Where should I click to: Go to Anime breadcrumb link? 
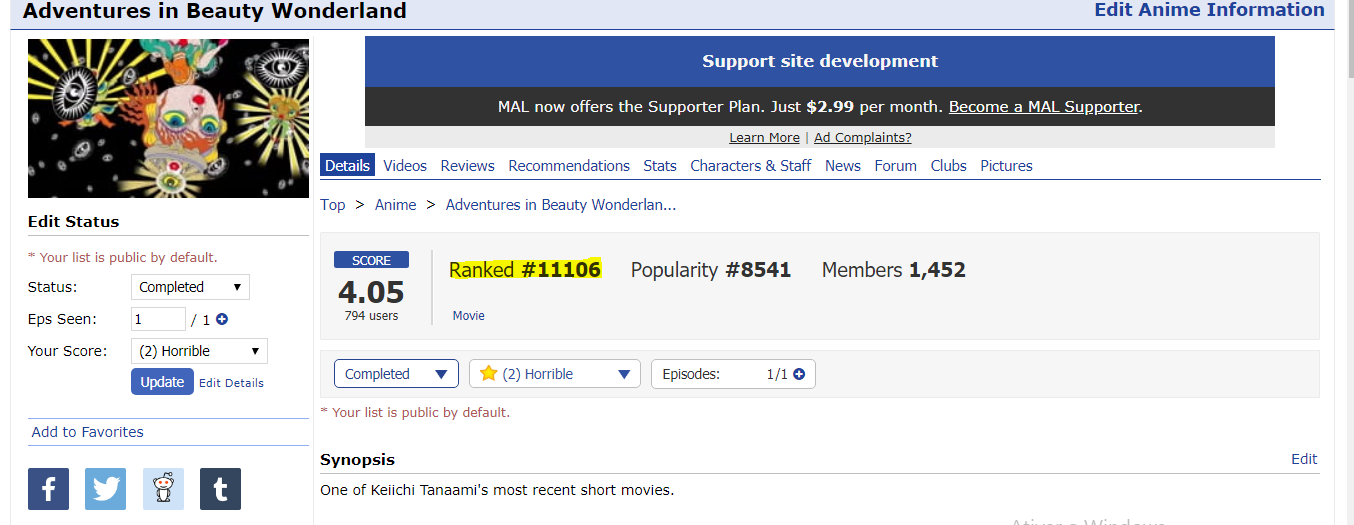[396, 205]
